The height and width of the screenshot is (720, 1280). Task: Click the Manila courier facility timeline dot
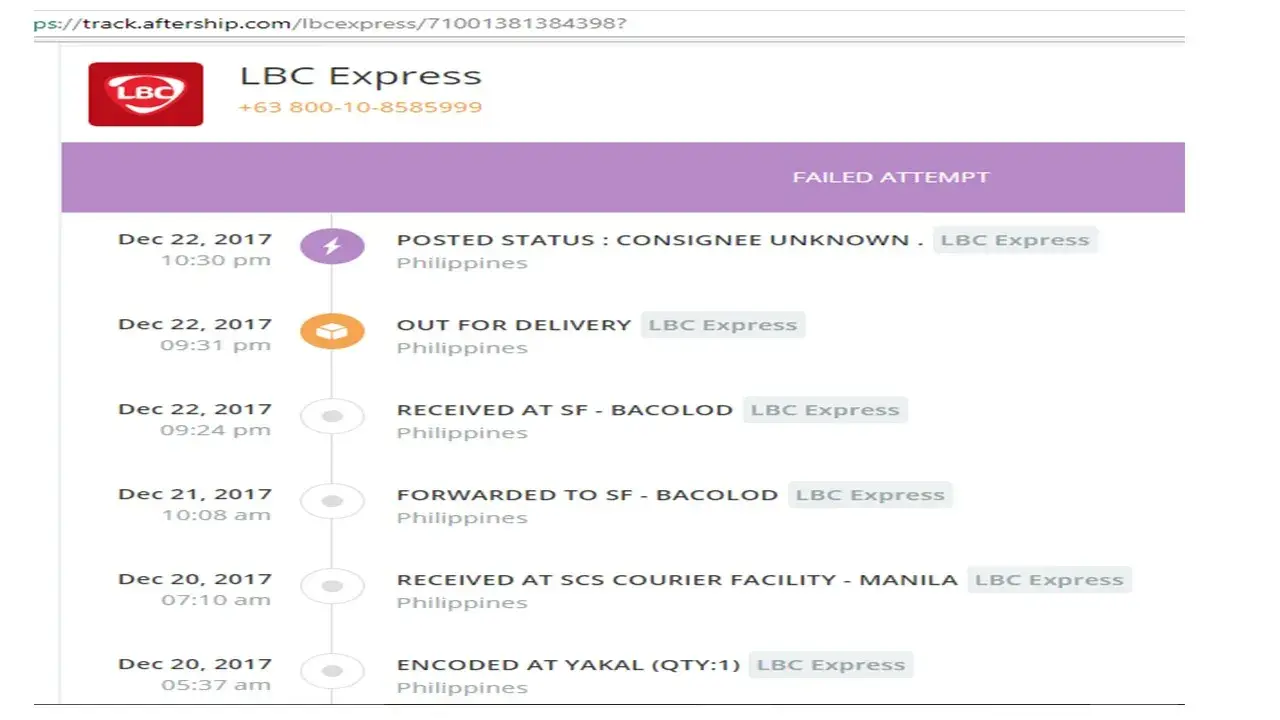click(332, 586)
